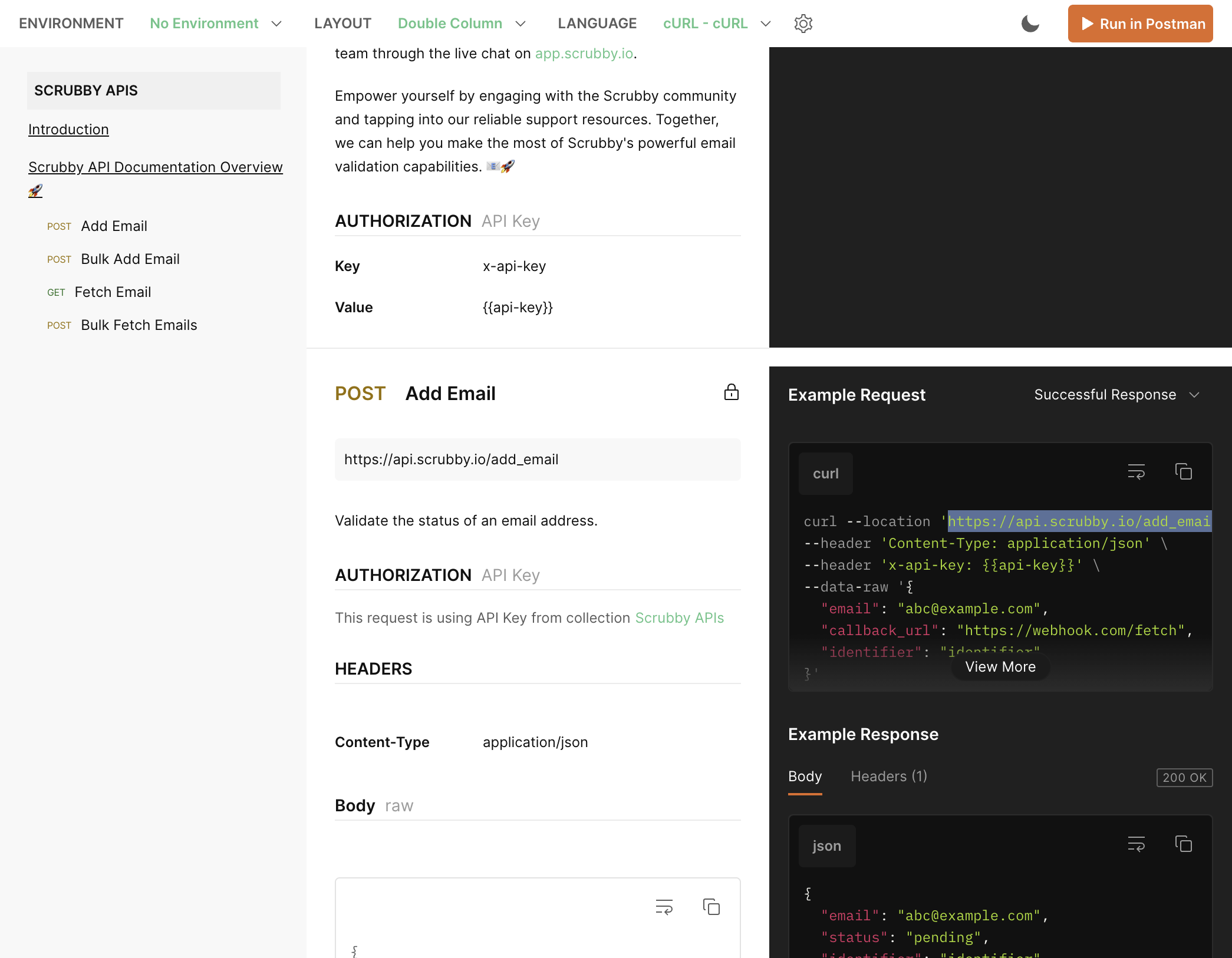Select the Body response tab

pyautogui.click(x=805, y=777)
